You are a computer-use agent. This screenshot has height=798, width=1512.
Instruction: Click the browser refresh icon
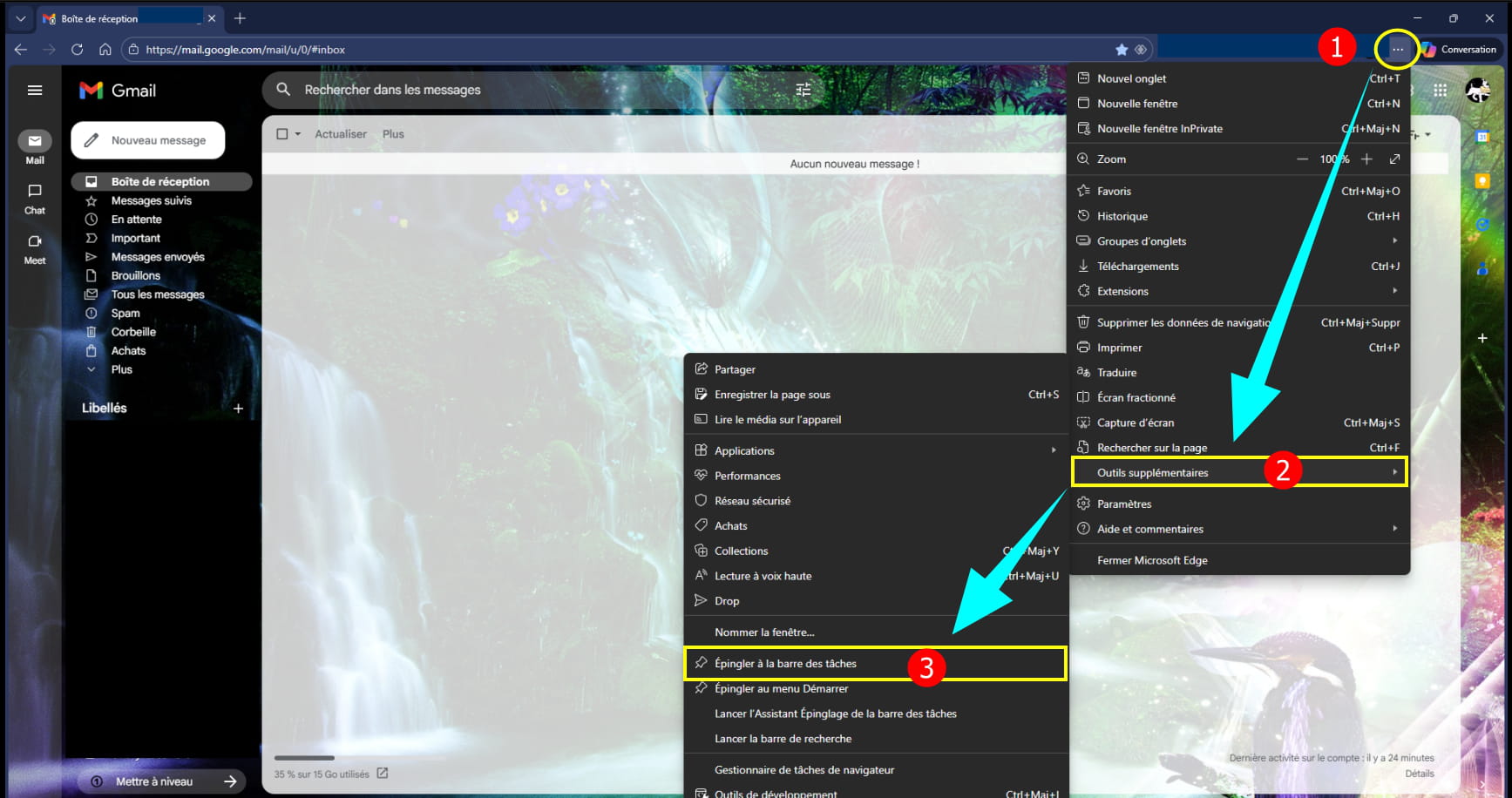pos(77,50)
